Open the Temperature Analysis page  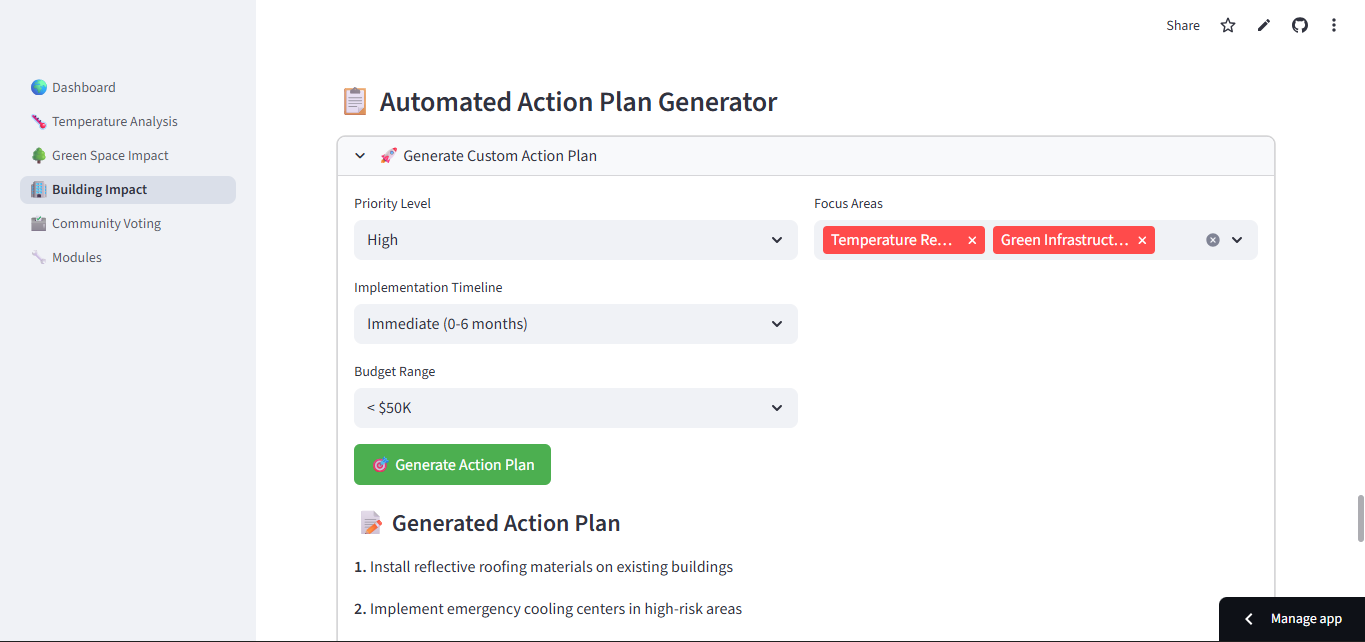[114, 122]
